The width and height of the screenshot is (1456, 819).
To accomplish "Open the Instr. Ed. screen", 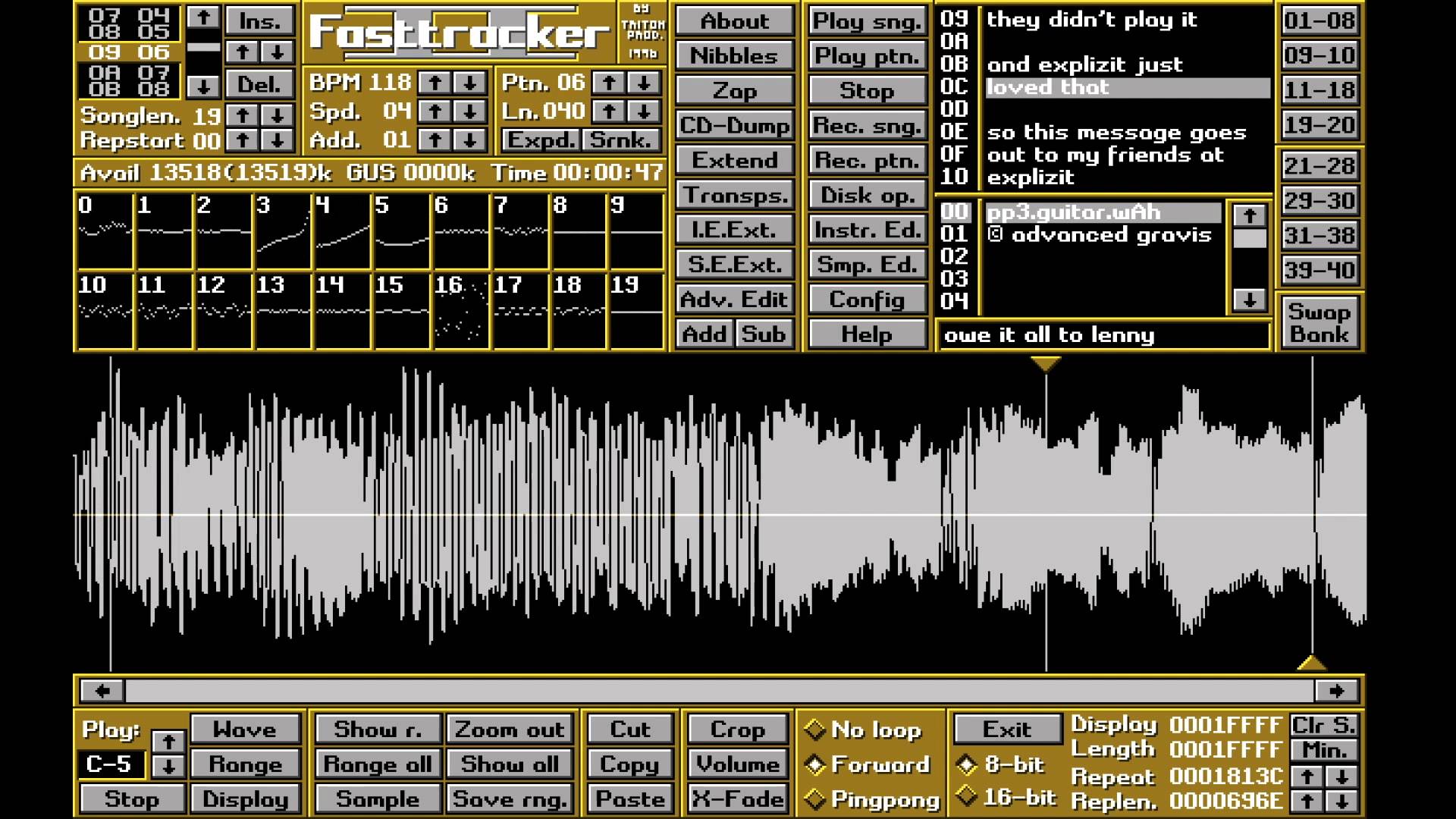I will tap(867, 230).
